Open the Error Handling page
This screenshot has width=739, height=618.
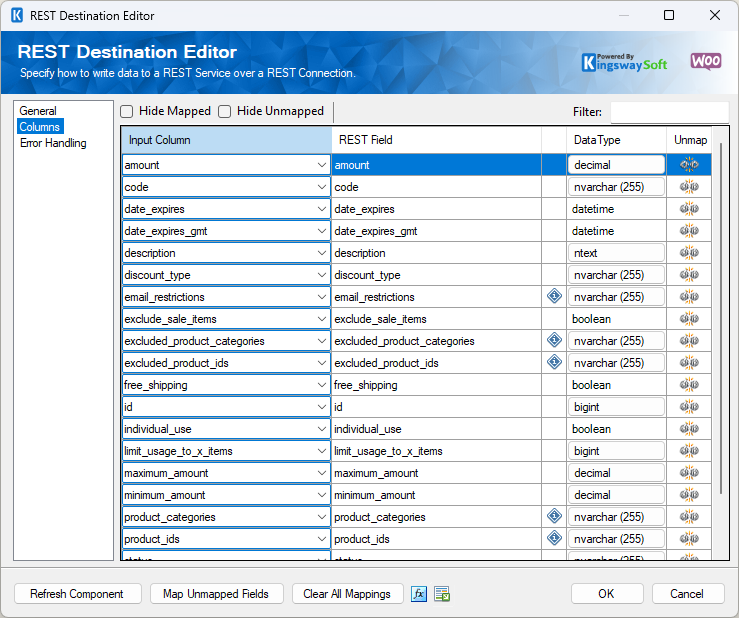(53, 143)
